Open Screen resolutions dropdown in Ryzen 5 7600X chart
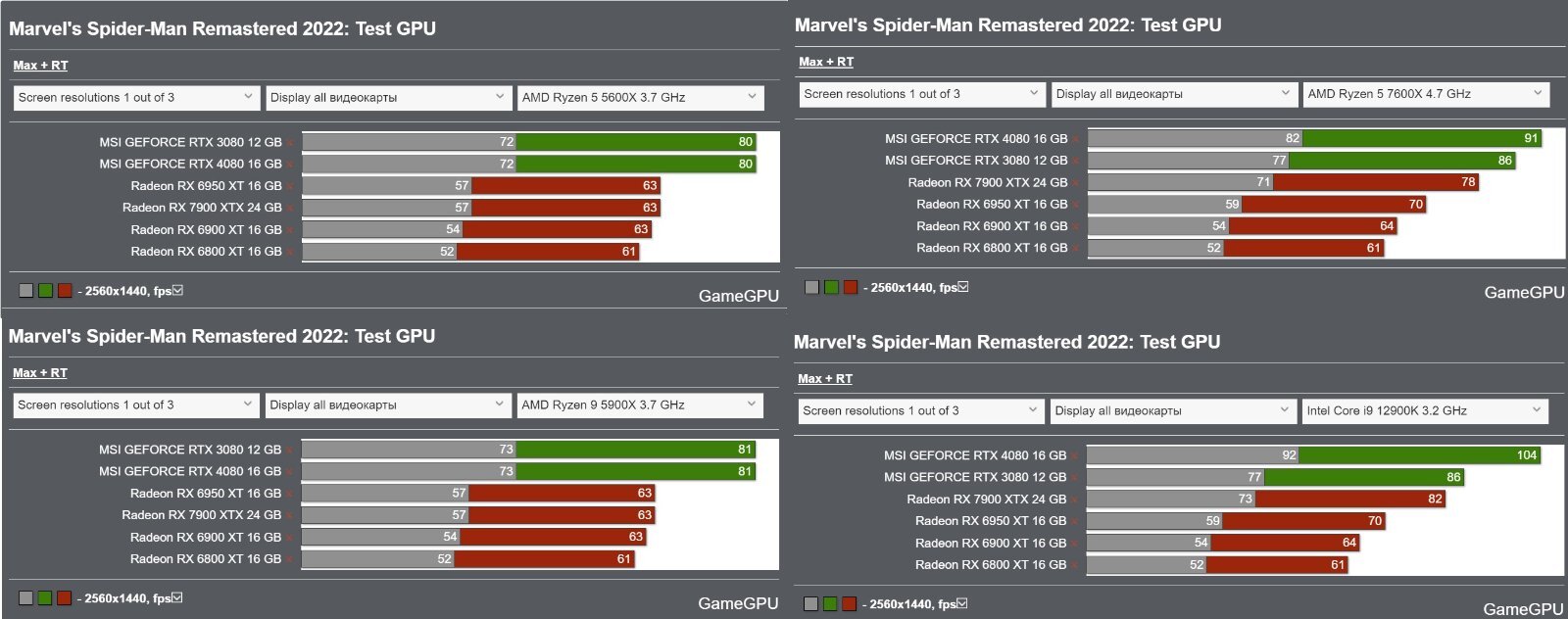 pyautogui.click(x=922, y=94)
